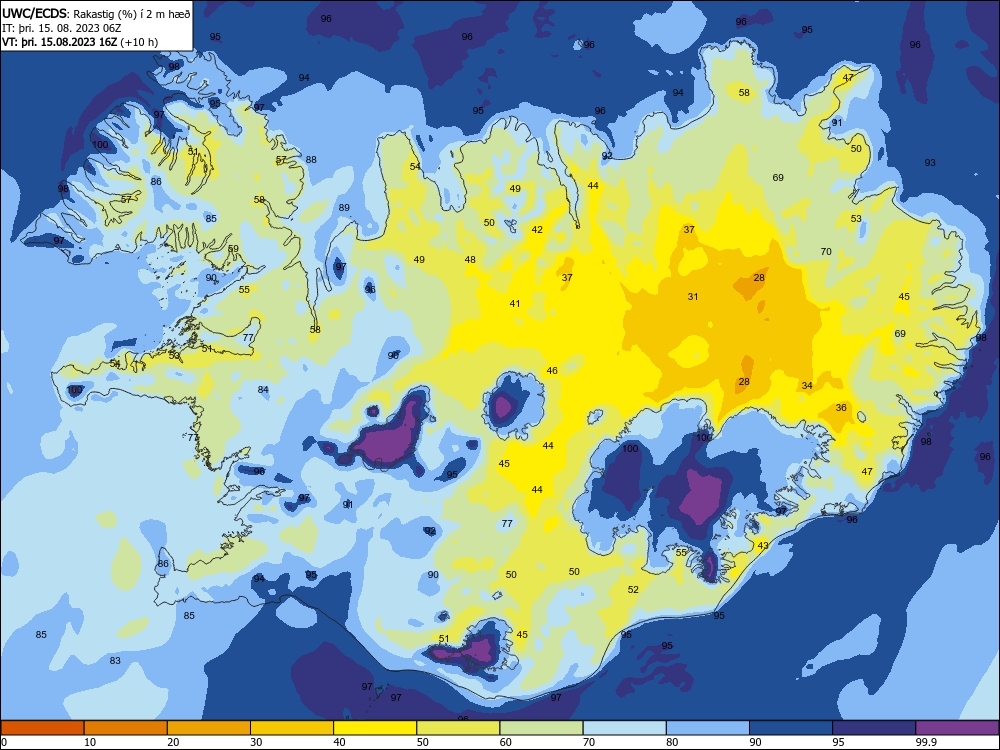This screenshot has width=1000, height=750.
Task: Click the legend tick label "30"
Action: pyautogui.click(x=256, y=742)
